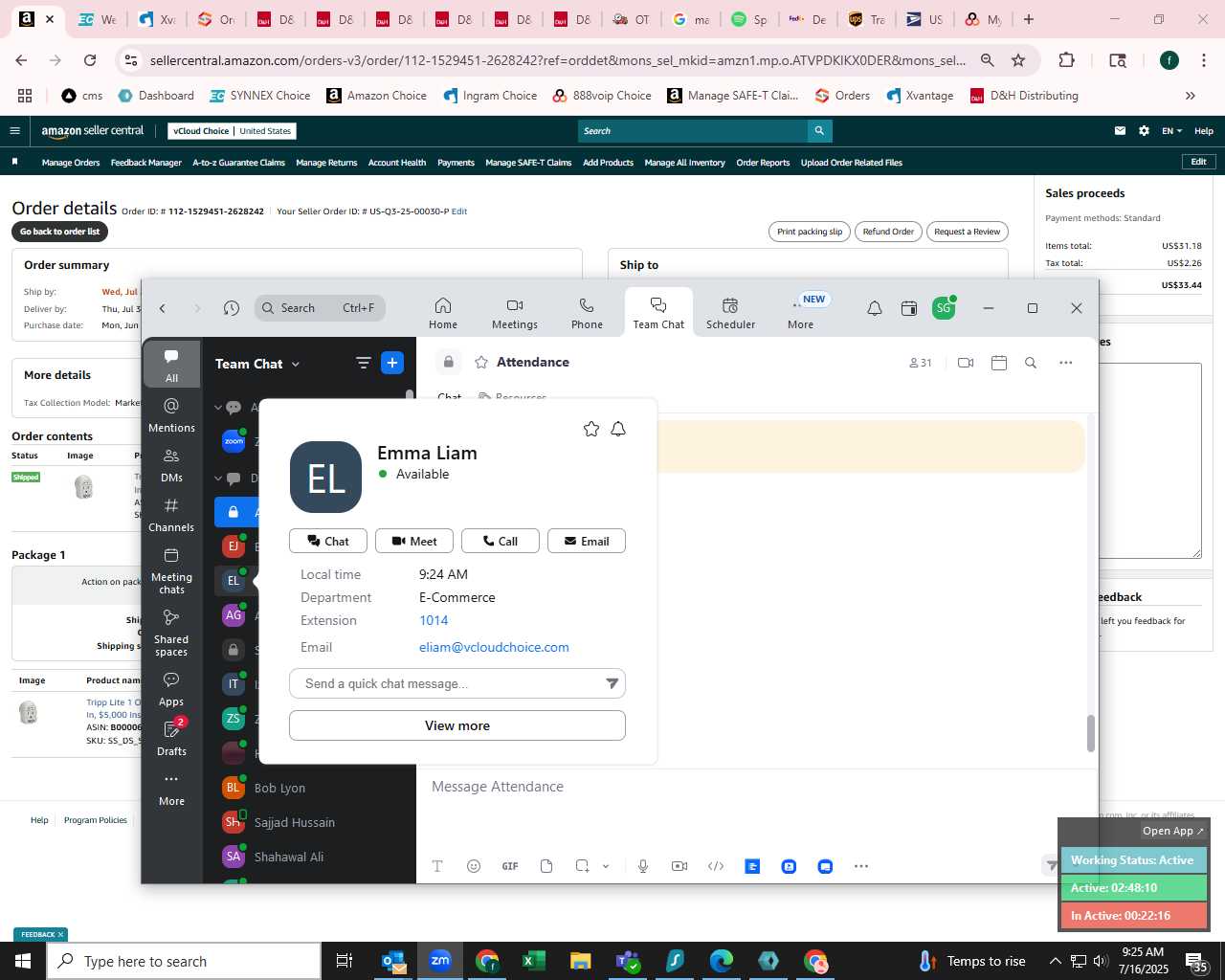Open Channels in Zoom sidebar
Image resolution: width=1225 pixels, height=980 pixels.
172,515
